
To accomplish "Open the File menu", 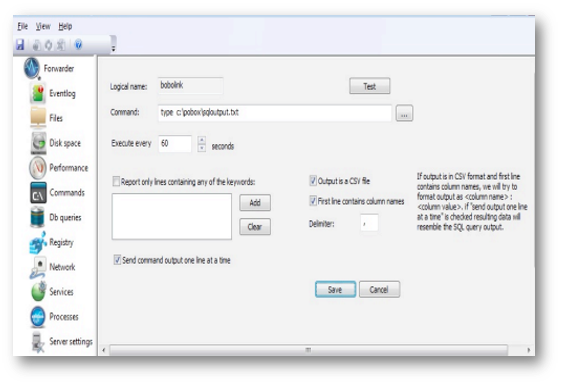I will (23, 26).
